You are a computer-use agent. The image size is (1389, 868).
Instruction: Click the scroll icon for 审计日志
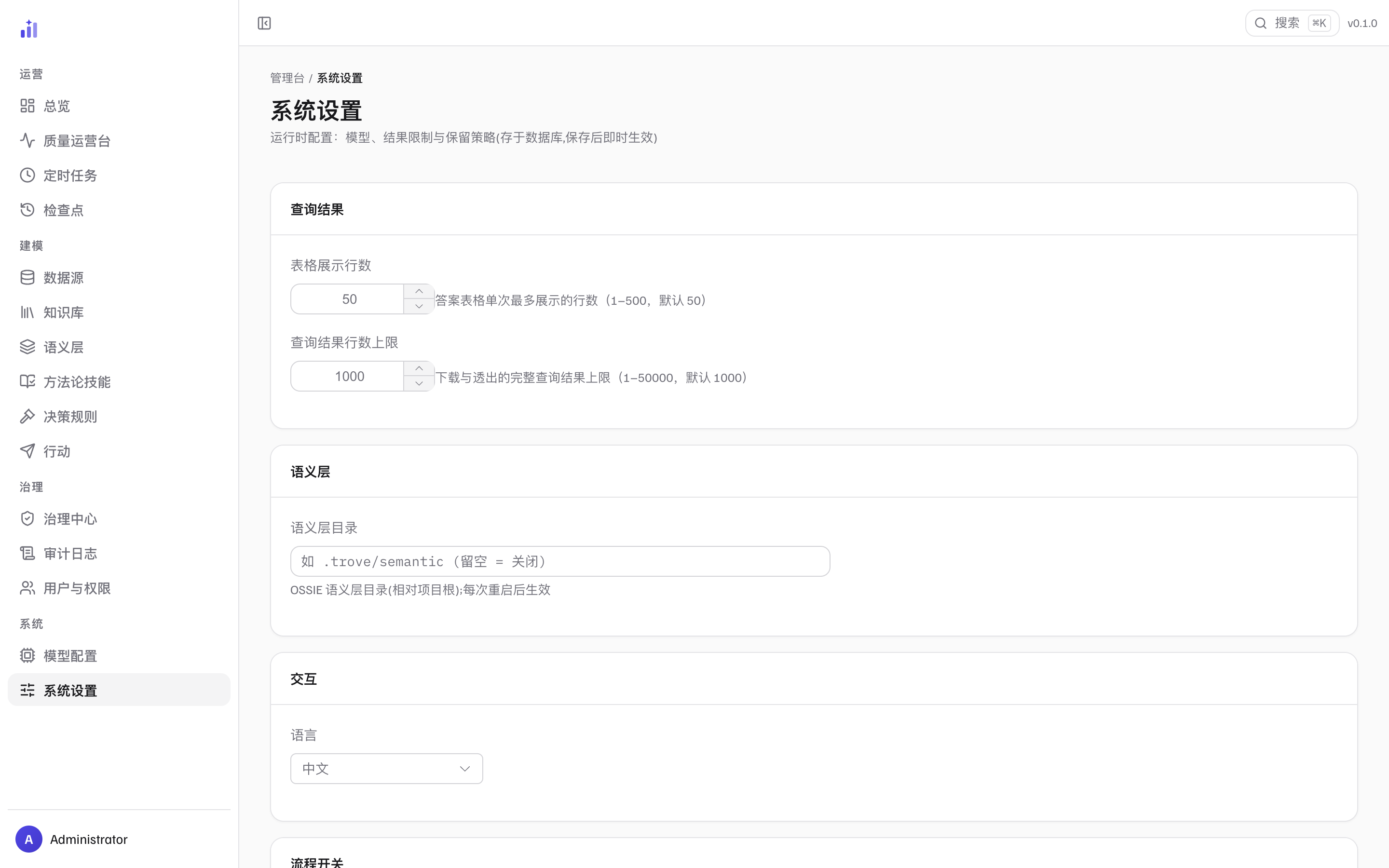click(27, 554)
